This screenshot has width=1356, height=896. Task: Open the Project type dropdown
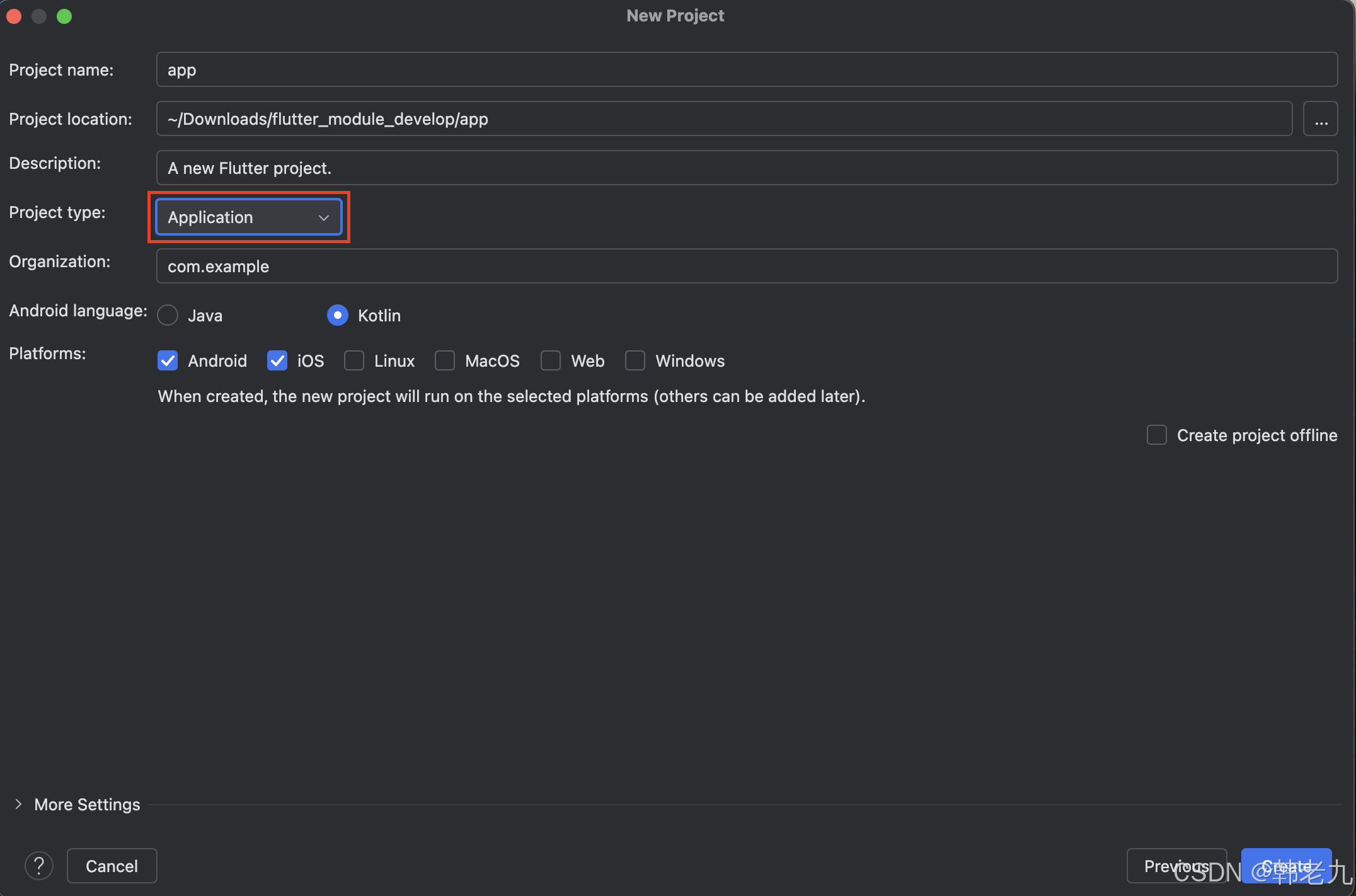pos(249,217)
